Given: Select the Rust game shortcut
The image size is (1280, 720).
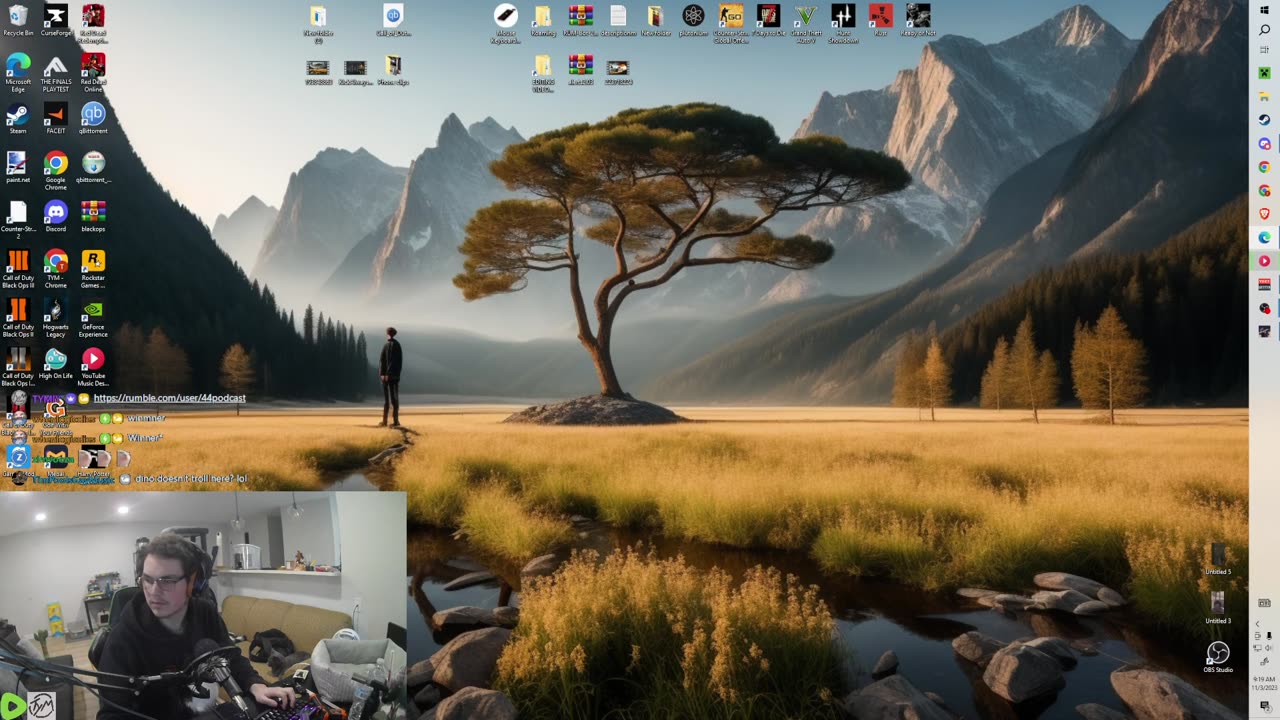Looking at the screenshot, I should [x=881, y=20].
